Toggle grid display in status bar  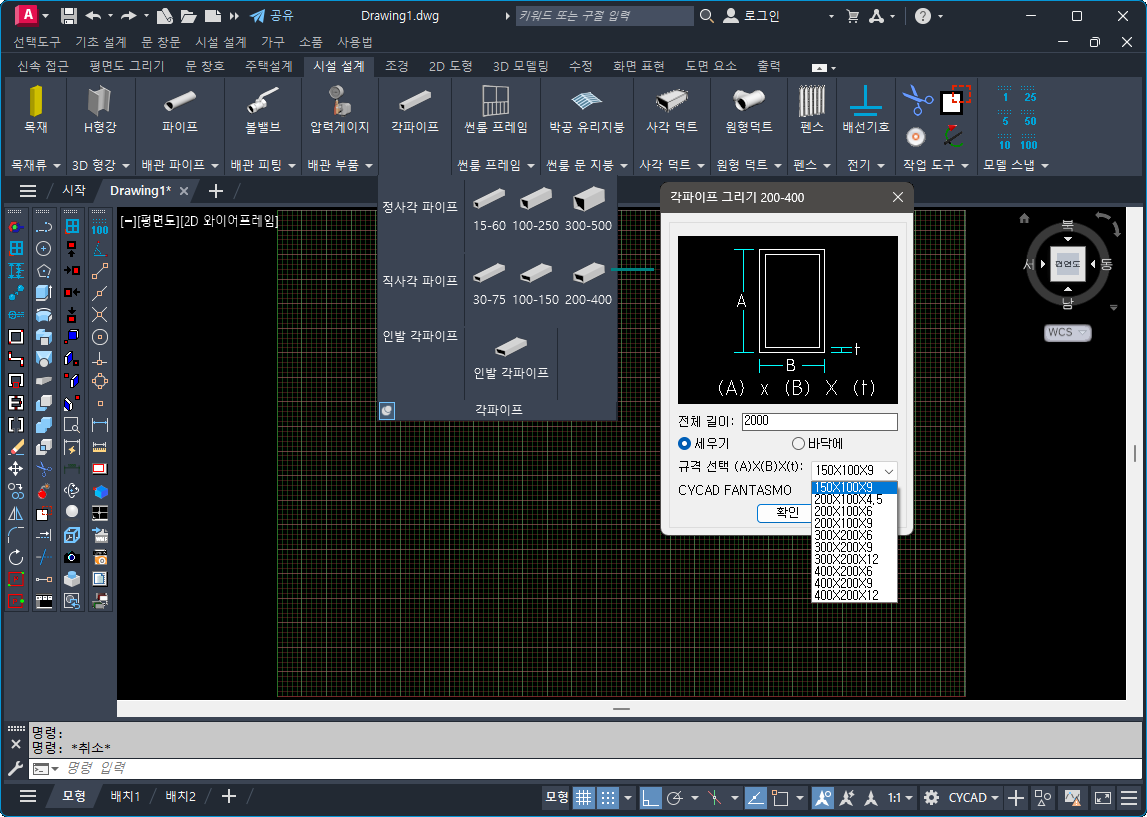(x=583, y=797)
